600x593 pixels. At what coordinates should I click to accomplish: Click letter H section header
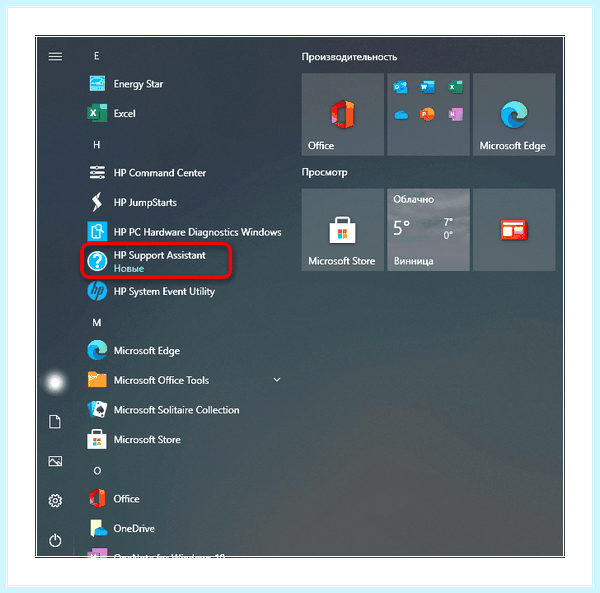pyautogui.click(x=96, y=145)
